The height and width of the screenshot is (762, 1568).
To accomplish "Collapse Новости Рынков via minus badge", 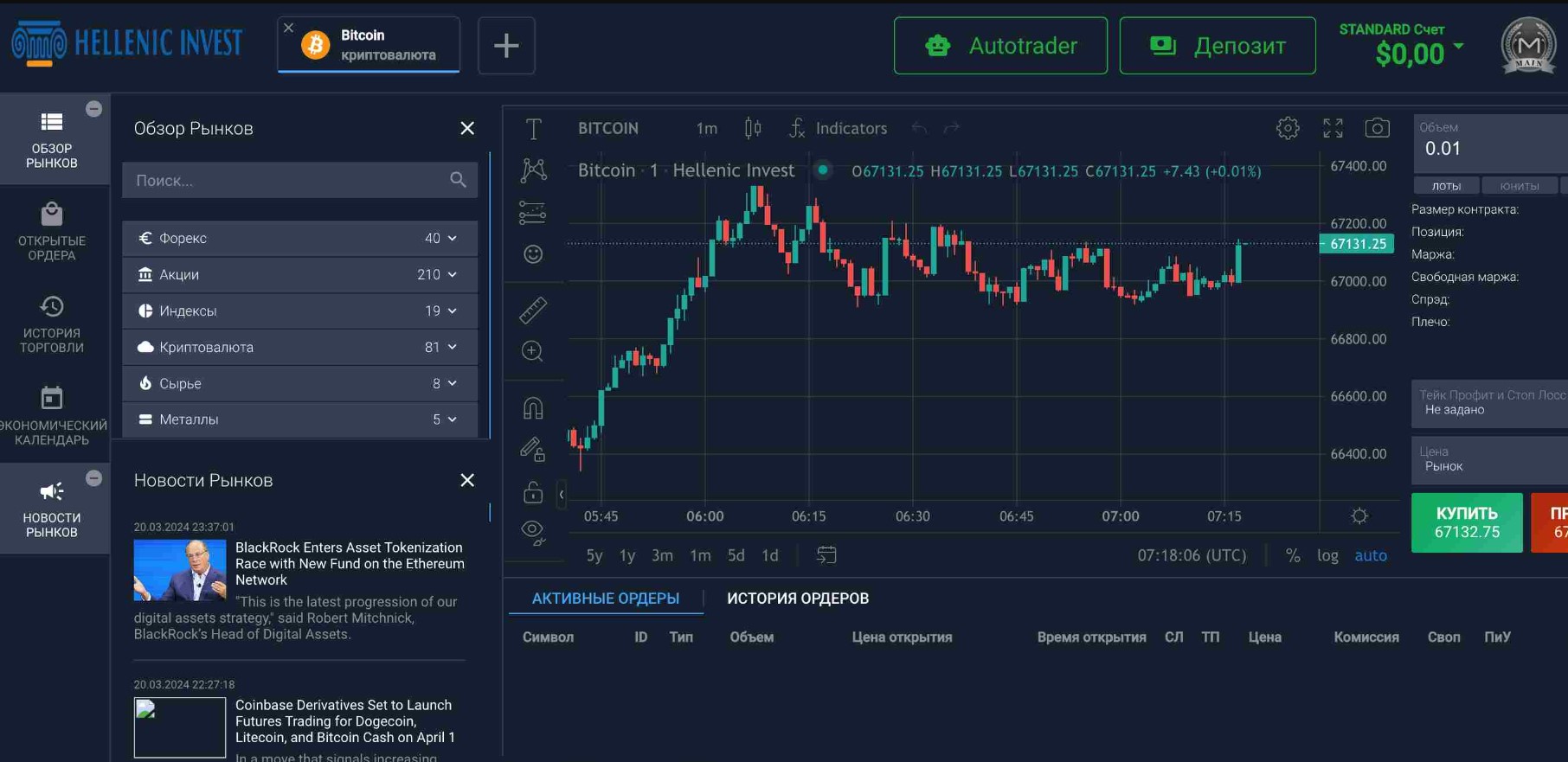I will point(94,478).
